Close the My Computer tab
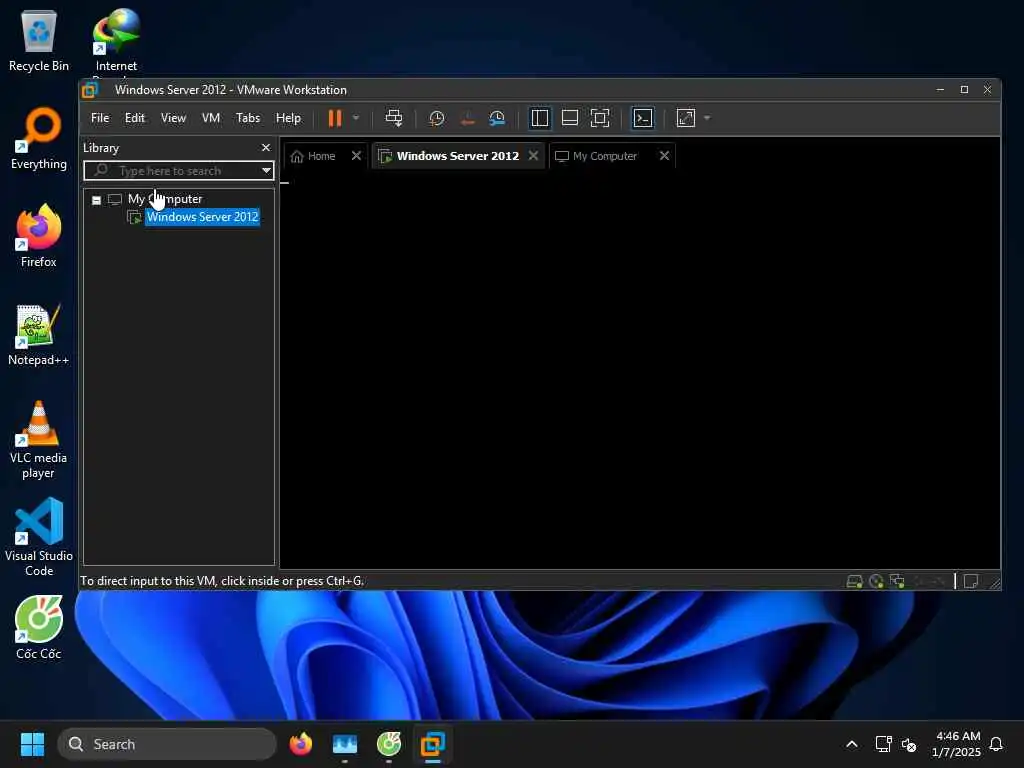This screenshot has width=1024, height=768. (664, 155)
